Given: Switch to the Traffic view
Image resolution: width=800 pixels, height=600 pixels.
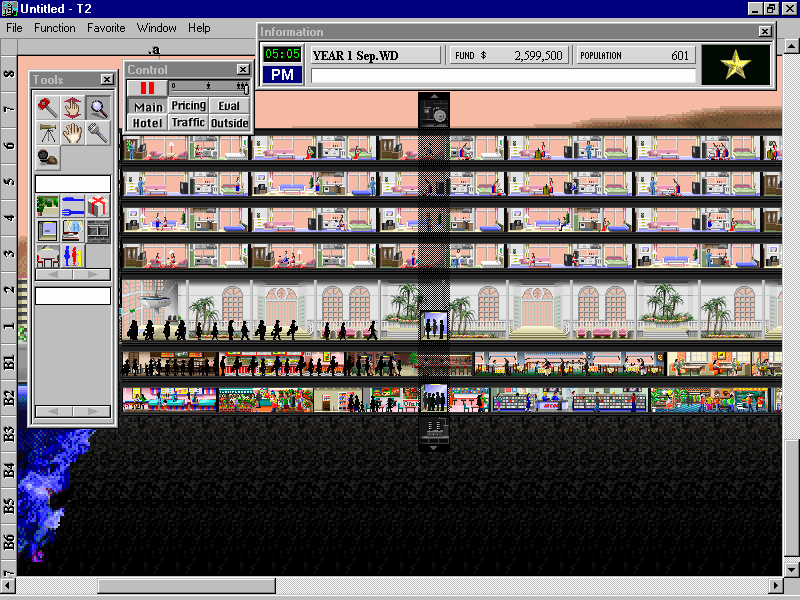Looking at the screenshot, I should 188,123.
